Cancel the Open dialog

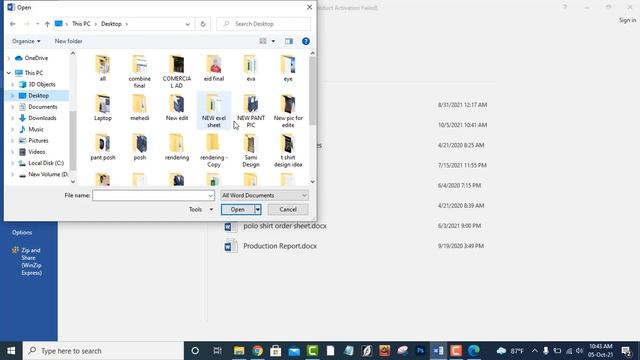point(288,209)
